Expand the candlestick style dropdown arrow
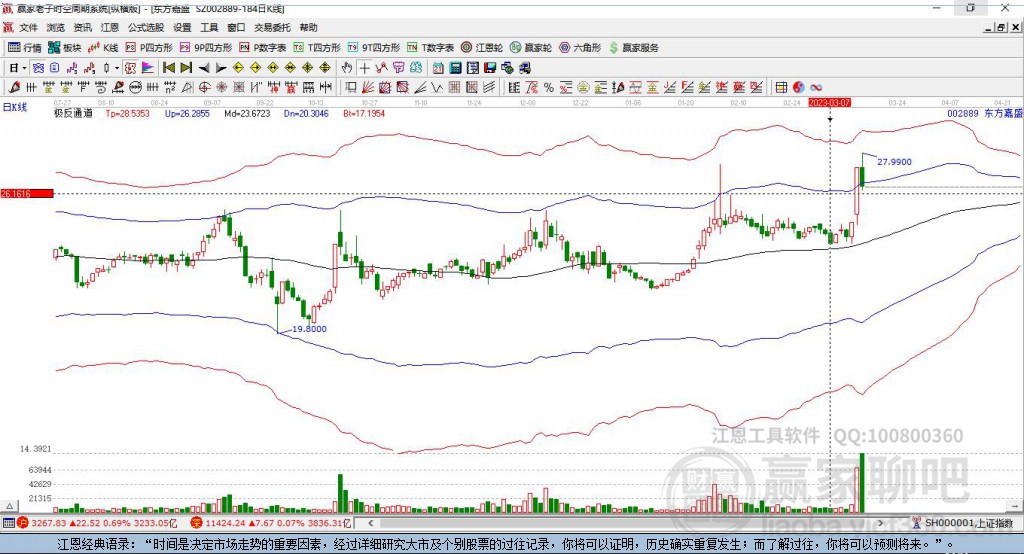The image size is (1024, 554). 116,68
